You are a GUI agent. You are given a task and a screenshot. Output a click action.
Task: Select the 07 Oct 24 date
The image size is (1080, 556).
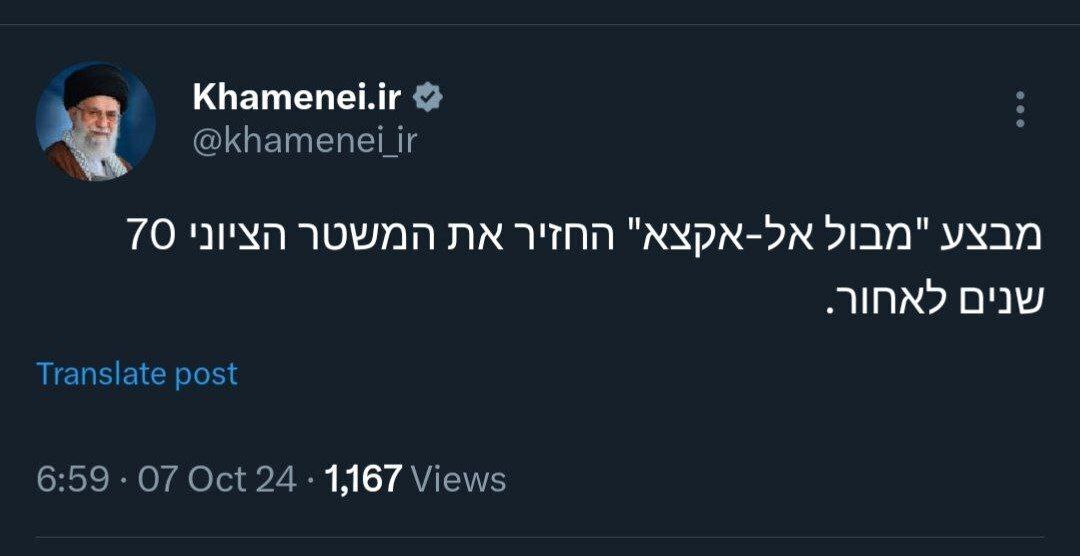coord(216,479)
